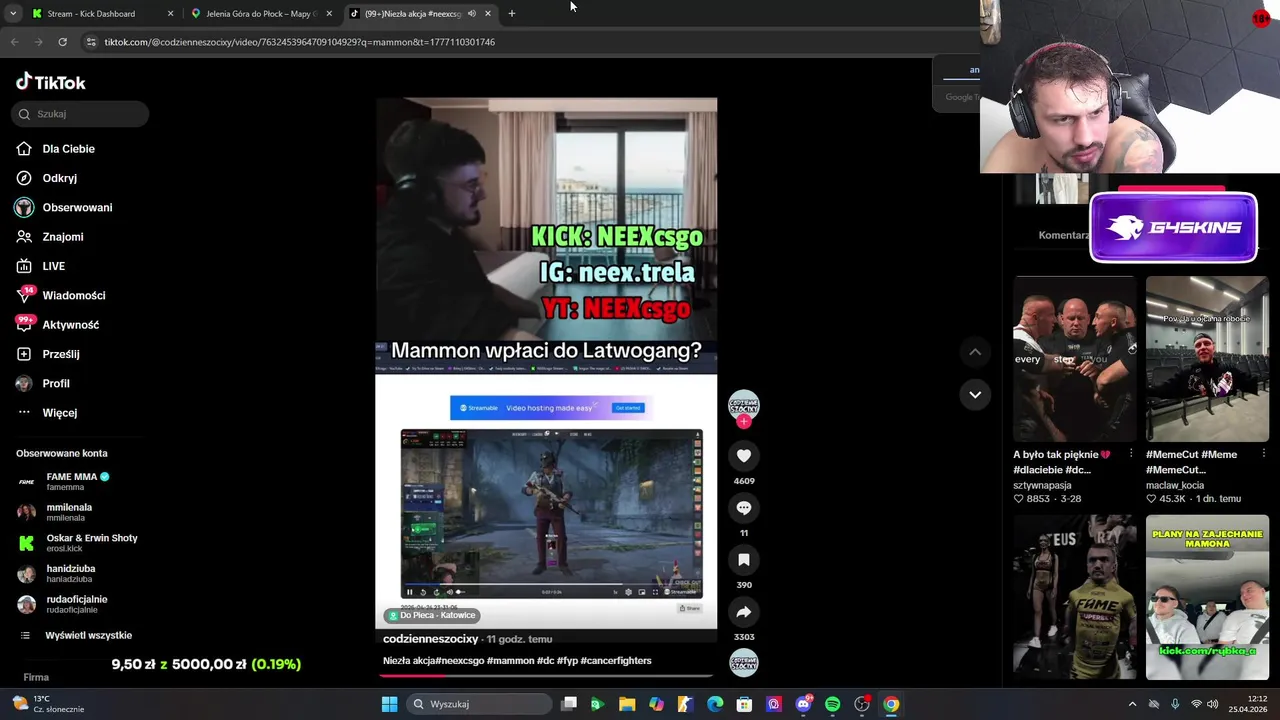Open Task View on taskbar

[x=569, y=704]
